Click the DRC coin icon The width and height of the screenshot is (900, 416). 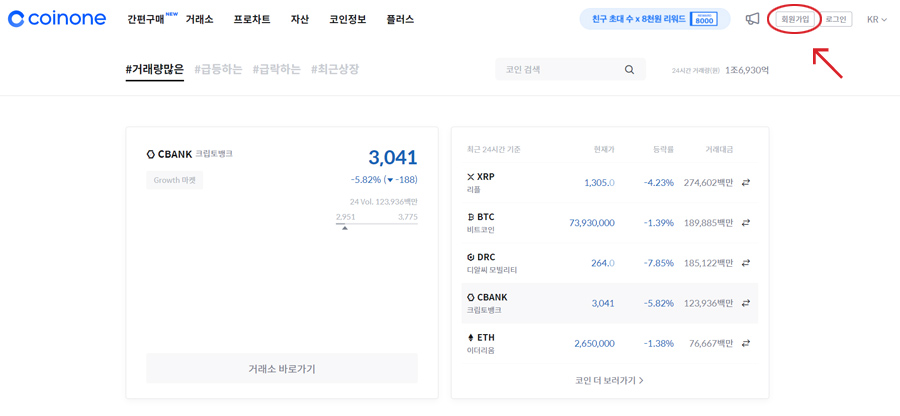click(x=471, y=257)
